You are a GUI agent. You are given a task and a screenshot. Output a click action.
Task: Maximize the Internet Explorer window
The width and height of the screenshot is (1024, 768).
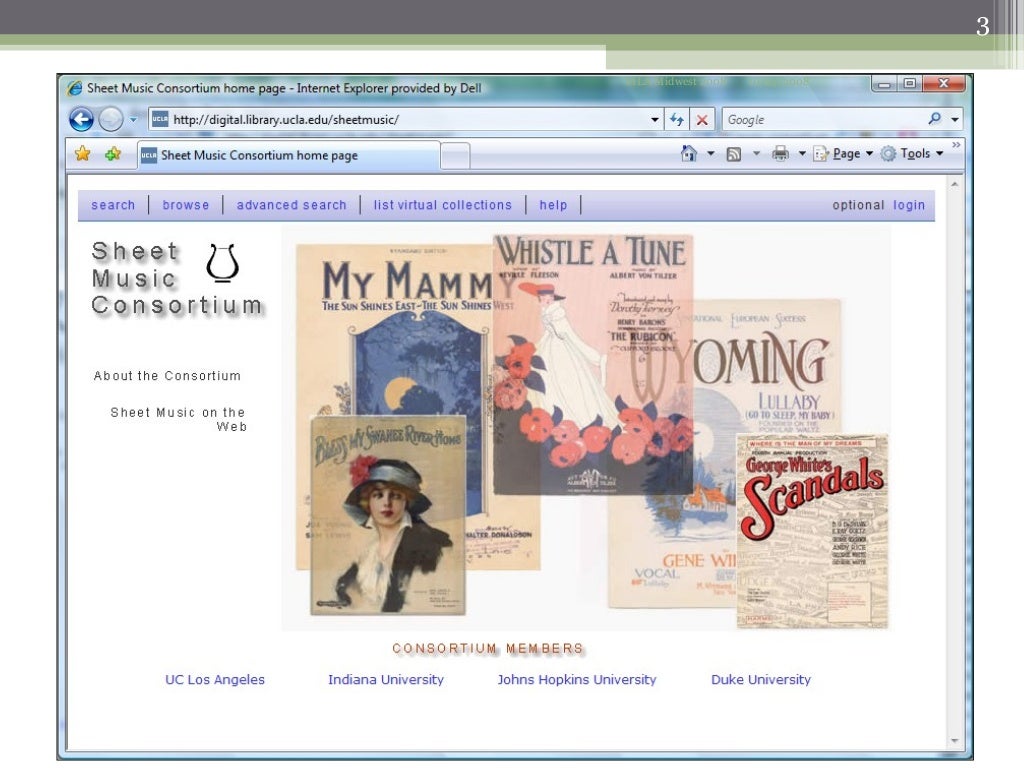(910, 84)
